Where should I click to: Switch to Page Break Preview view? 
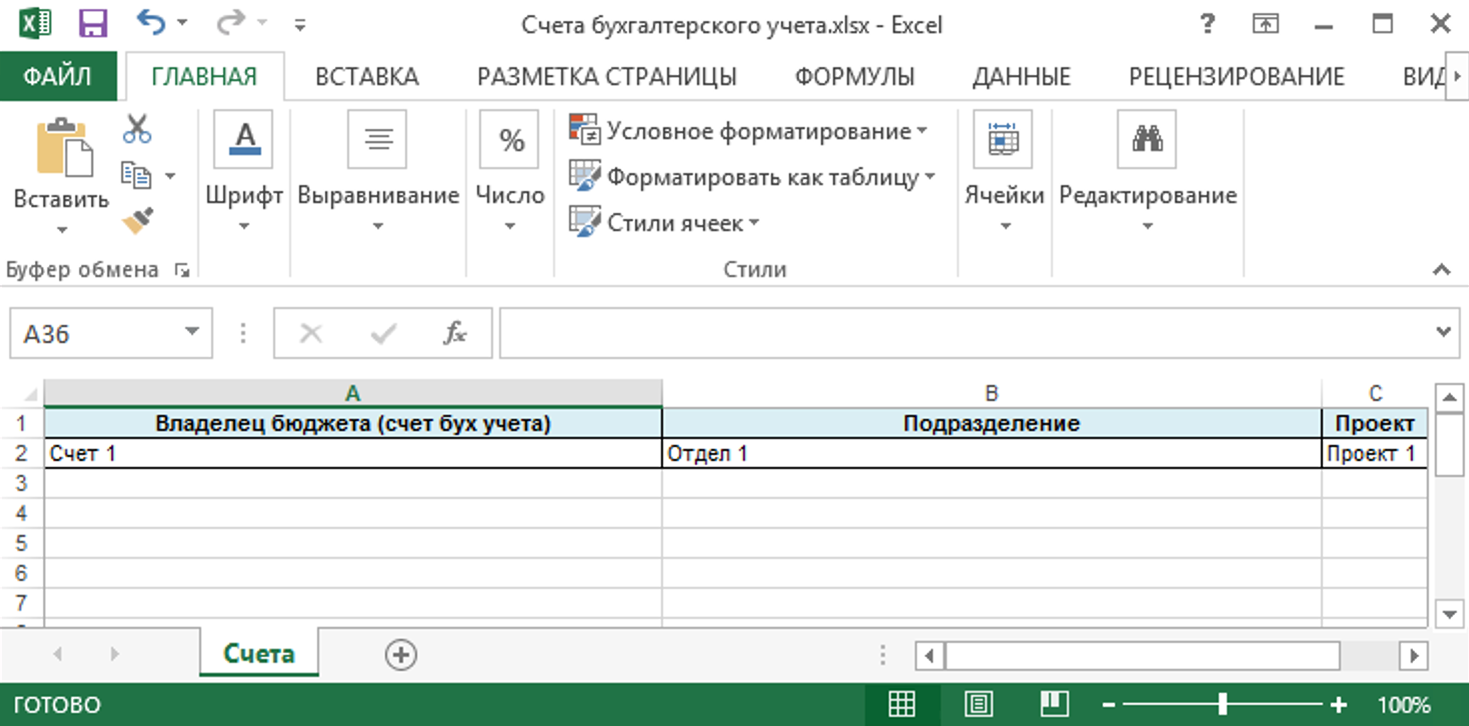(1054, 704)
